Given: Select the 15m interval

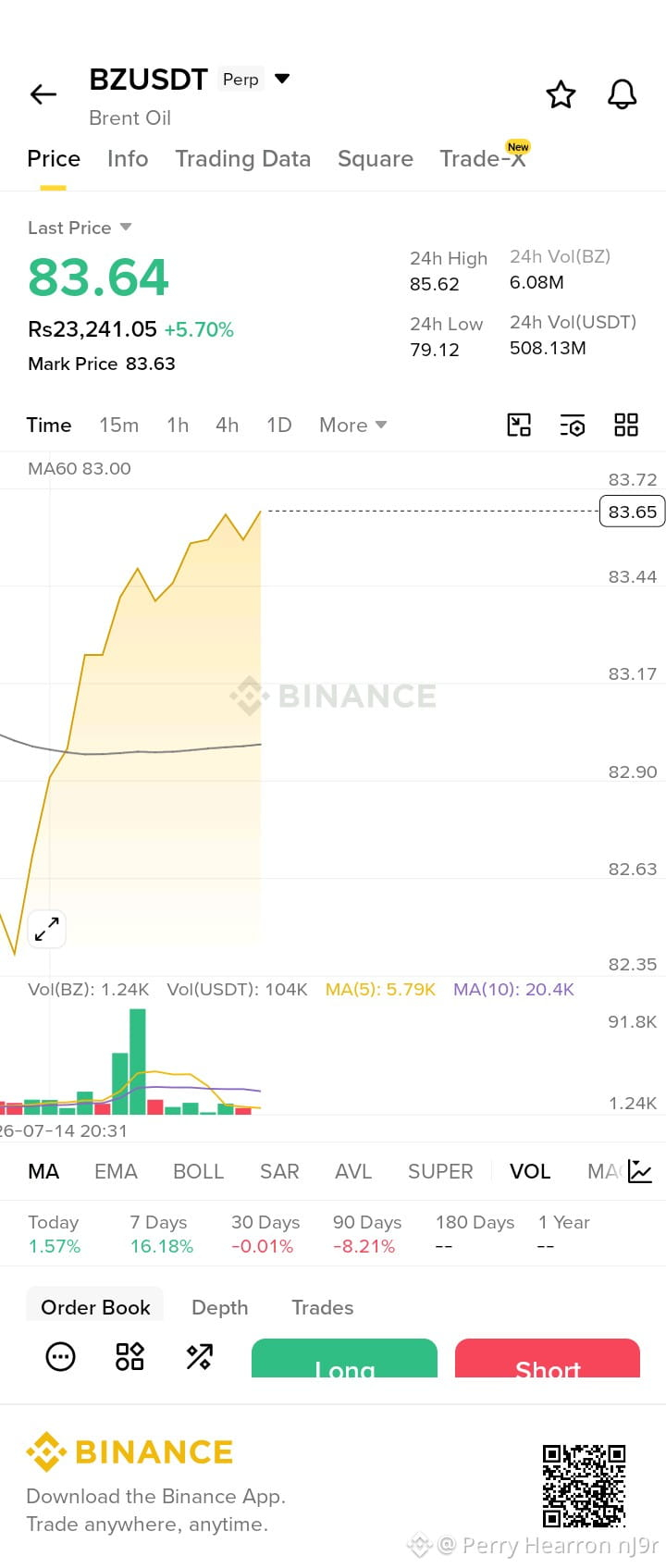Looking at the screenshot, I should pos(119,425).
